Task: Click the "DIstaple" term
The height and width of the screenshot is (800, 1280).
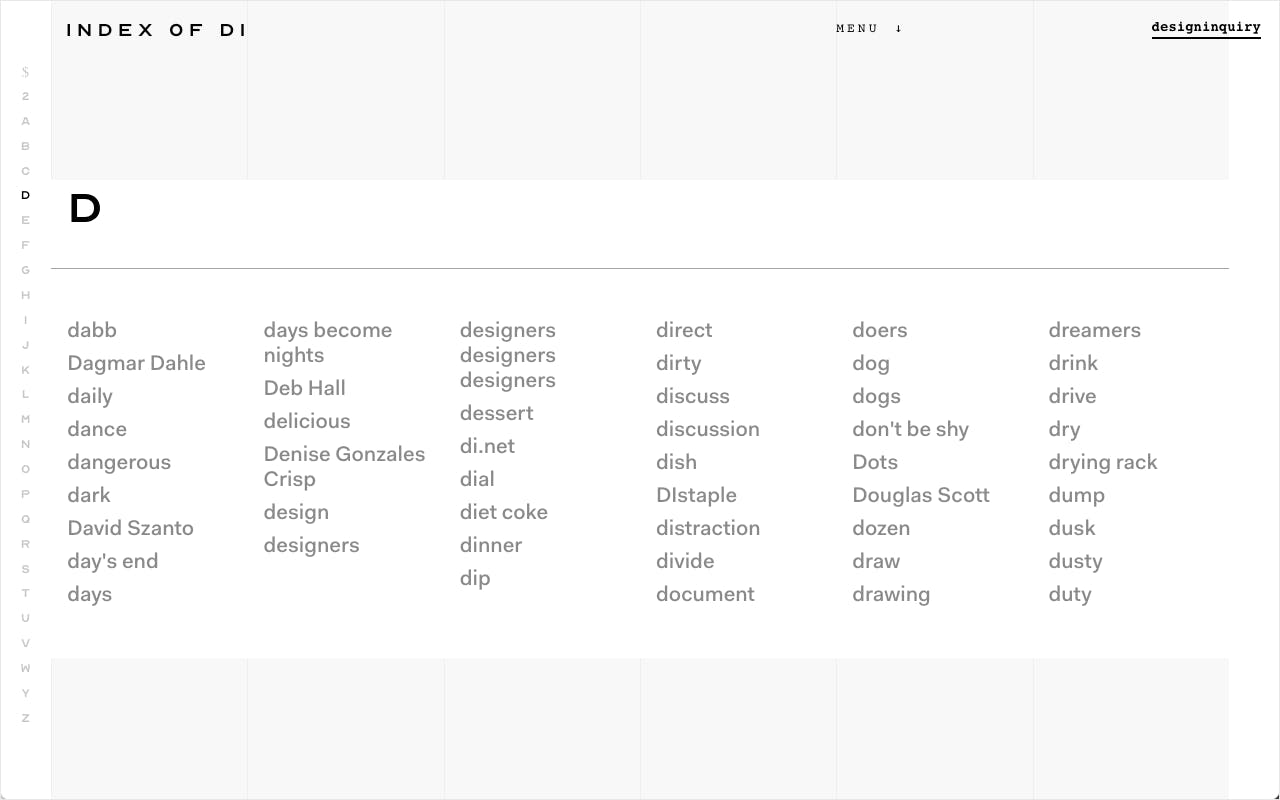Action: click(696, 495)
